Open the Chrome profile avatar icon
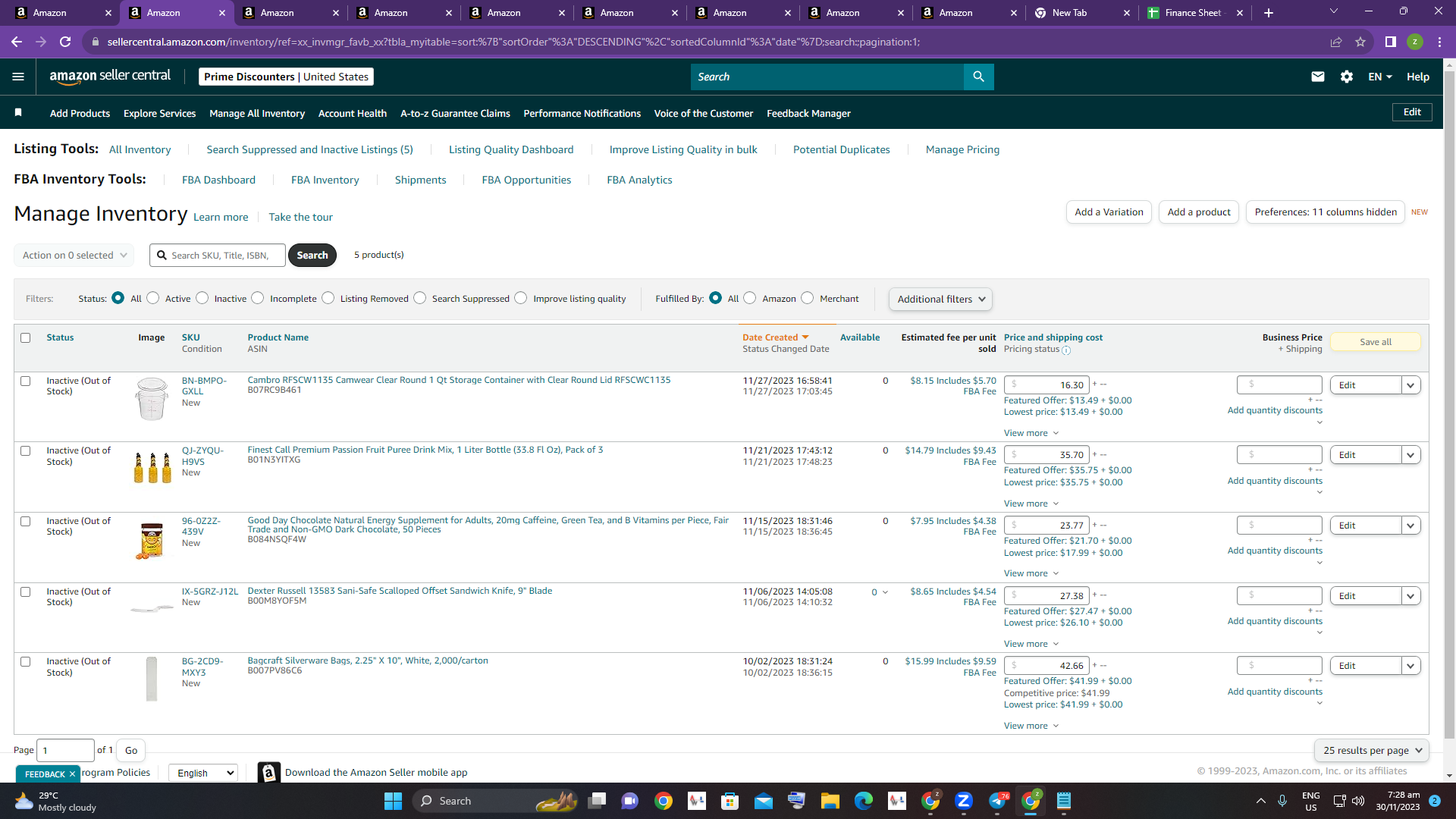The height and width of the screenshot is (819, 1456). [x=1415, y=42]
